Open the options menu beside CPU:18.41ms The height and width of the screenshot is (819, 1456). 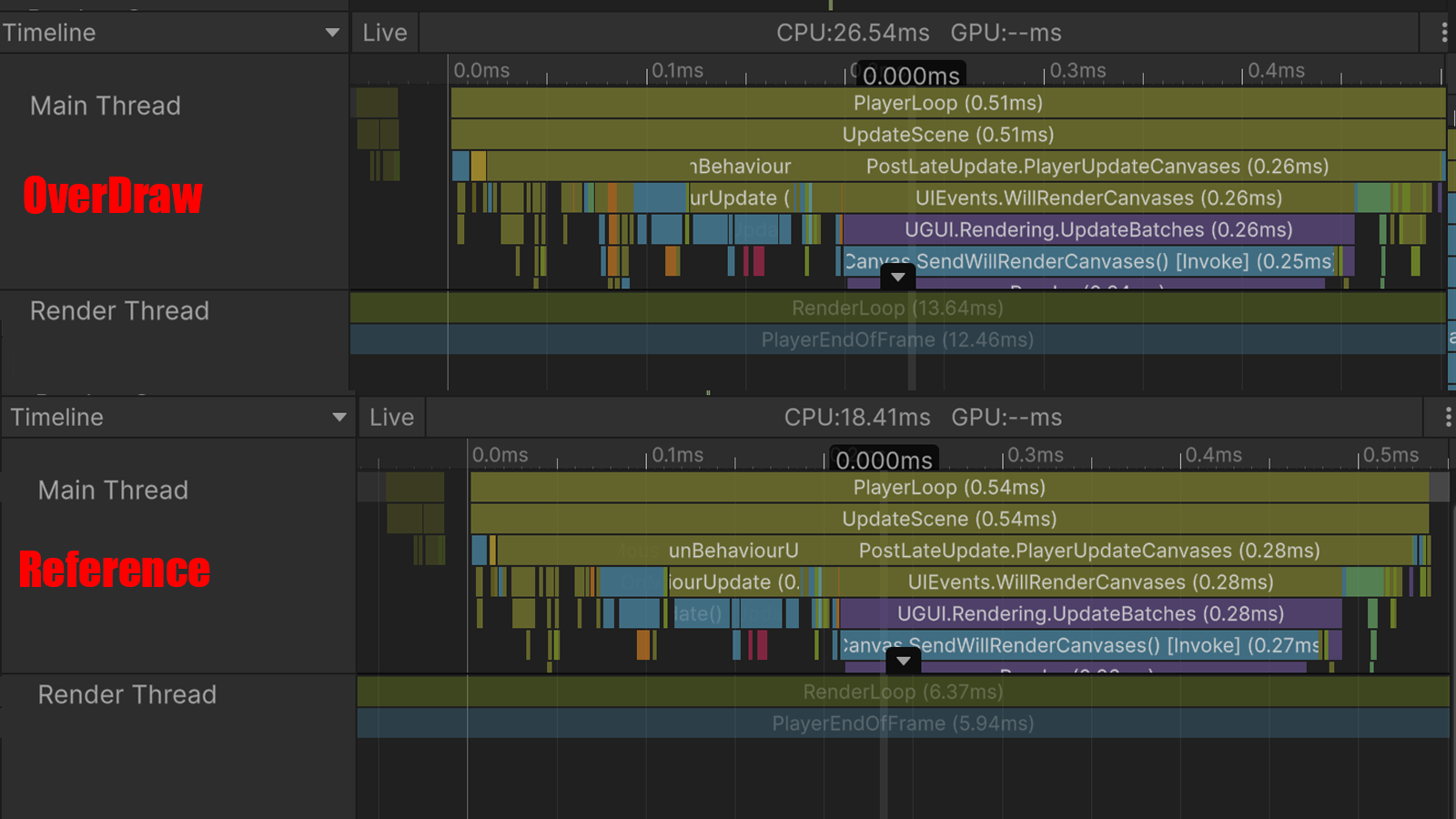coord(1447,418)
